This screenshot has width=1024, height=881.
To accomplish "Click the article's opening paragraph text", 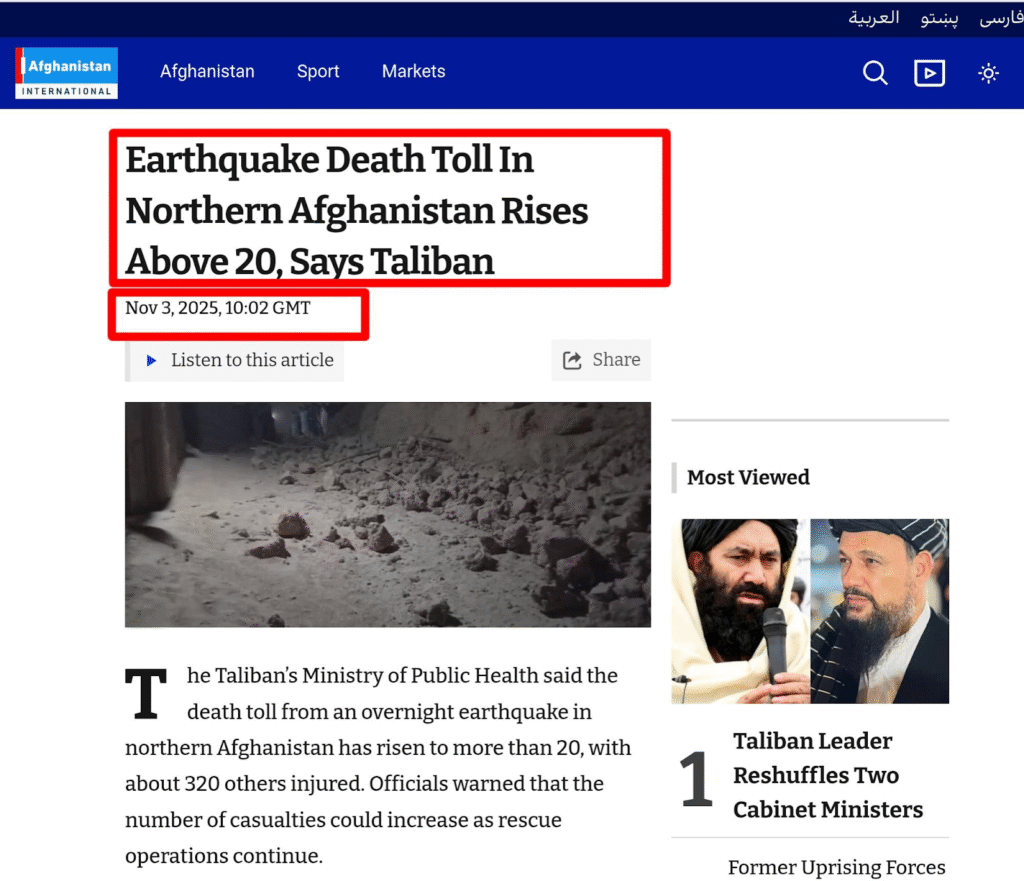I will pos(380,766).
